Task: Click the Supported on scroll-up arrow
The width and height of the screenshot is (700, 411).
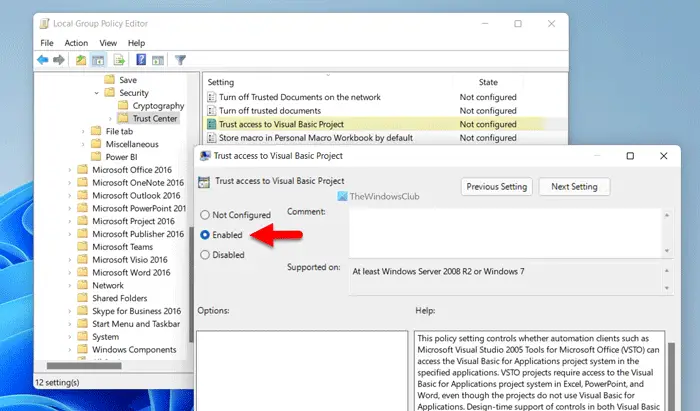Action: point(667,270)
